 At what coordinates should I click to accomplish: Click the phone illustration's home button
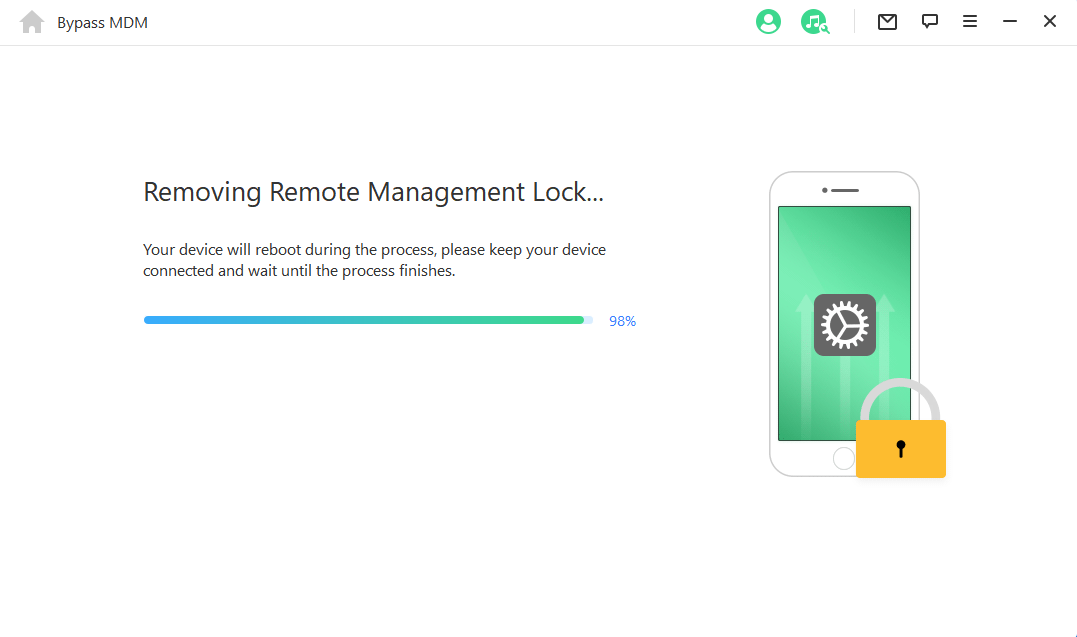(844, 458)
